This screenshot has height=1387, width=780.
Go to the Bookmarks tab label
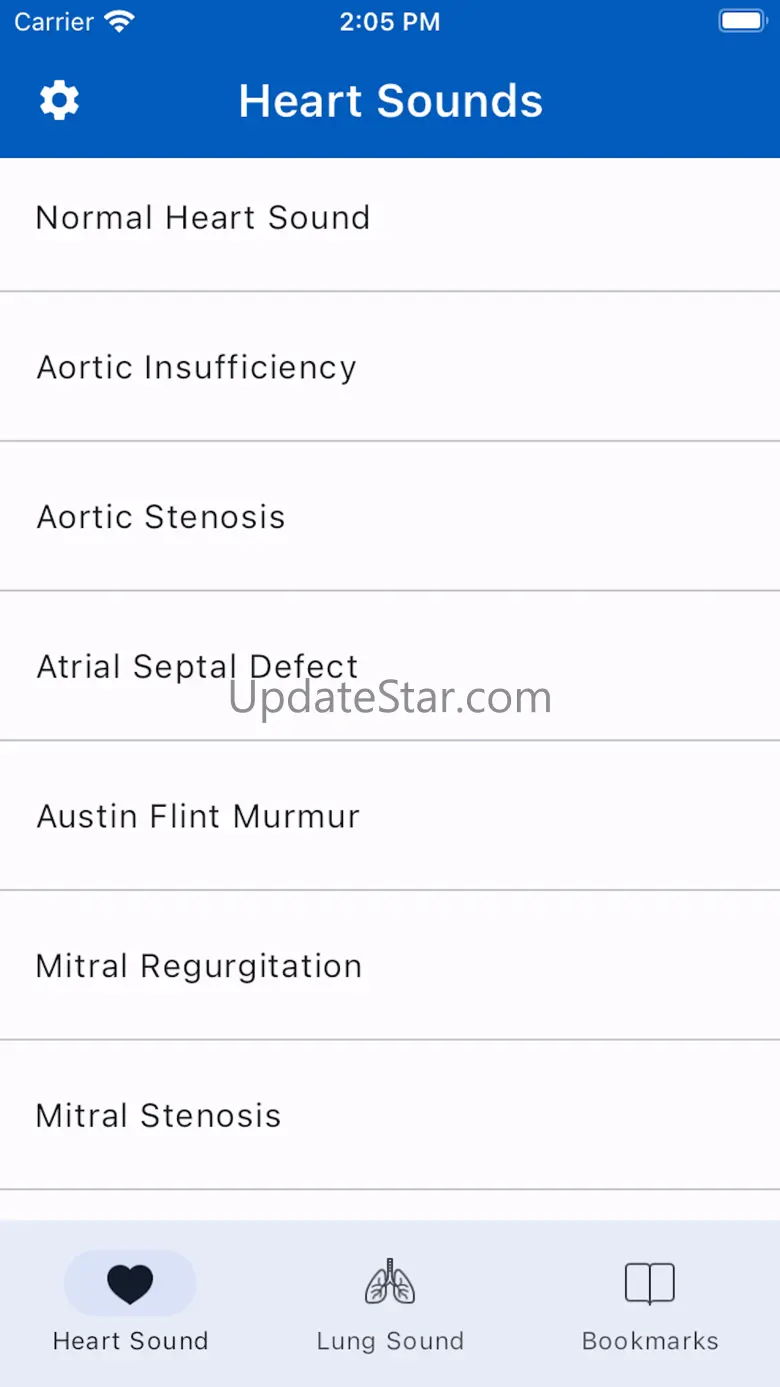point(650,1341)
